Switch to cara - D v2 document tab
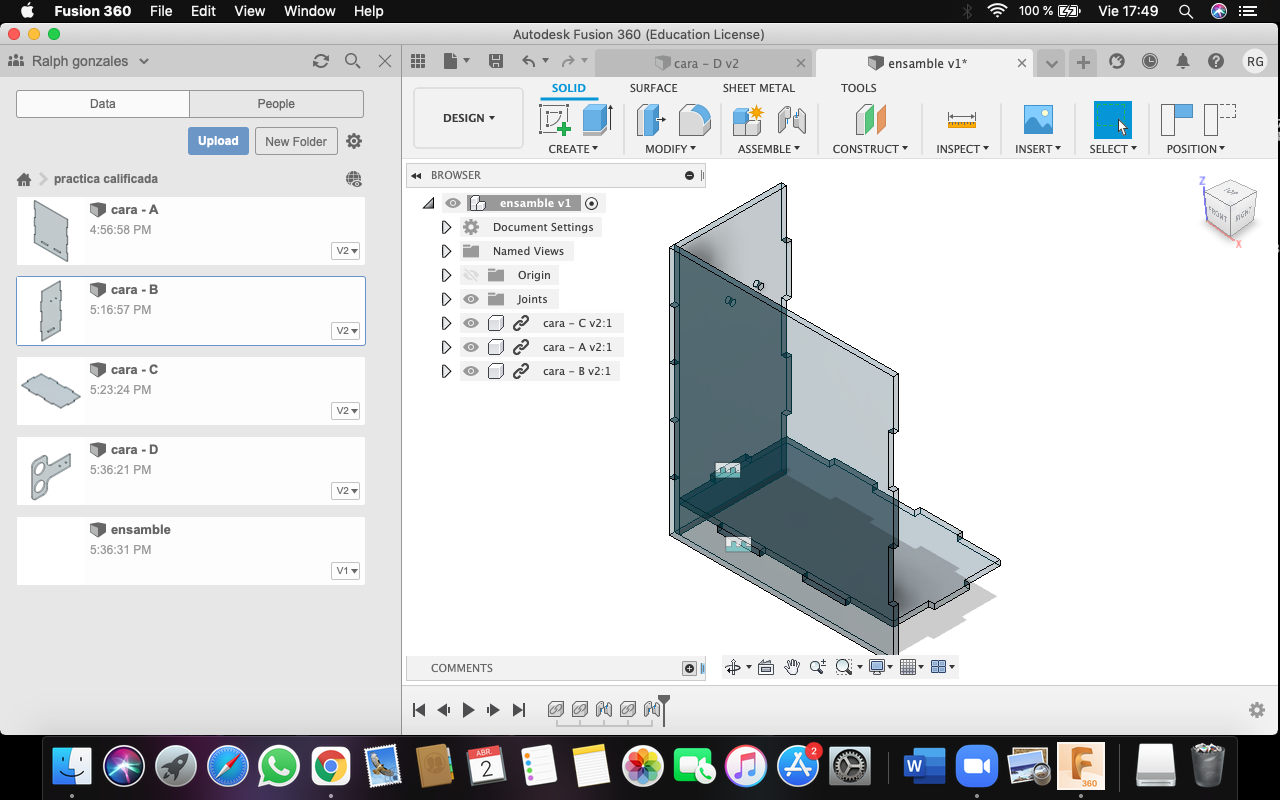The height and width of the screenshot is (800, 1280). [705, 63]
